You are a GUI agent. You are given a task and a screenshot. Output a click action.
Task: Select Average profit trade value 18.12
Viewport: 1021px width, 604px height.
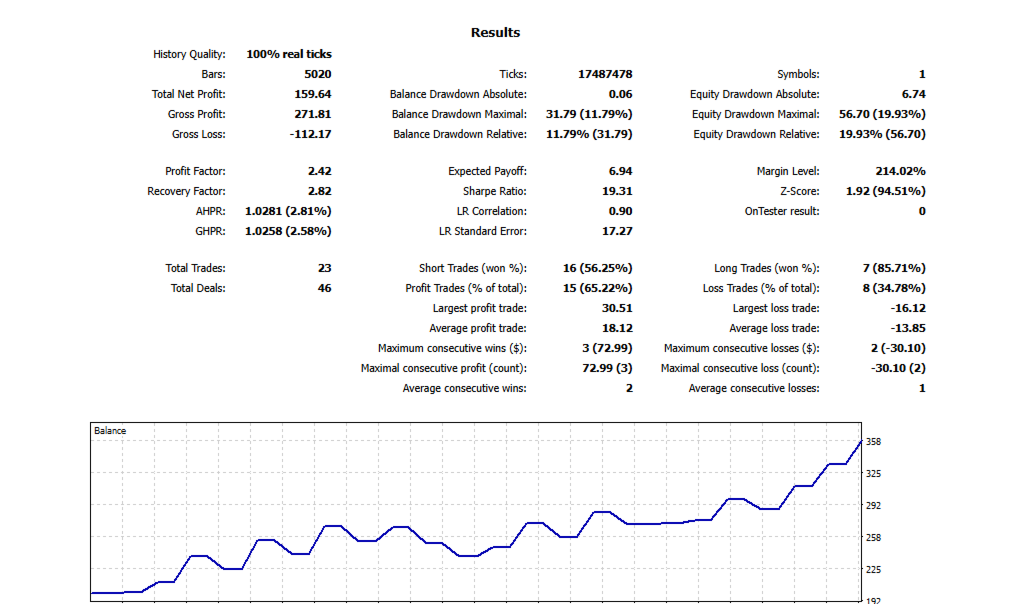(x=617, y=329)
